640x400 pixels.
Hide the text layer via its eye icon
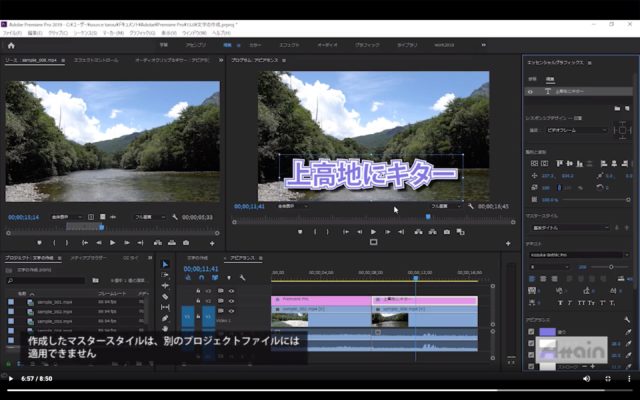click(x=531, y=92)
